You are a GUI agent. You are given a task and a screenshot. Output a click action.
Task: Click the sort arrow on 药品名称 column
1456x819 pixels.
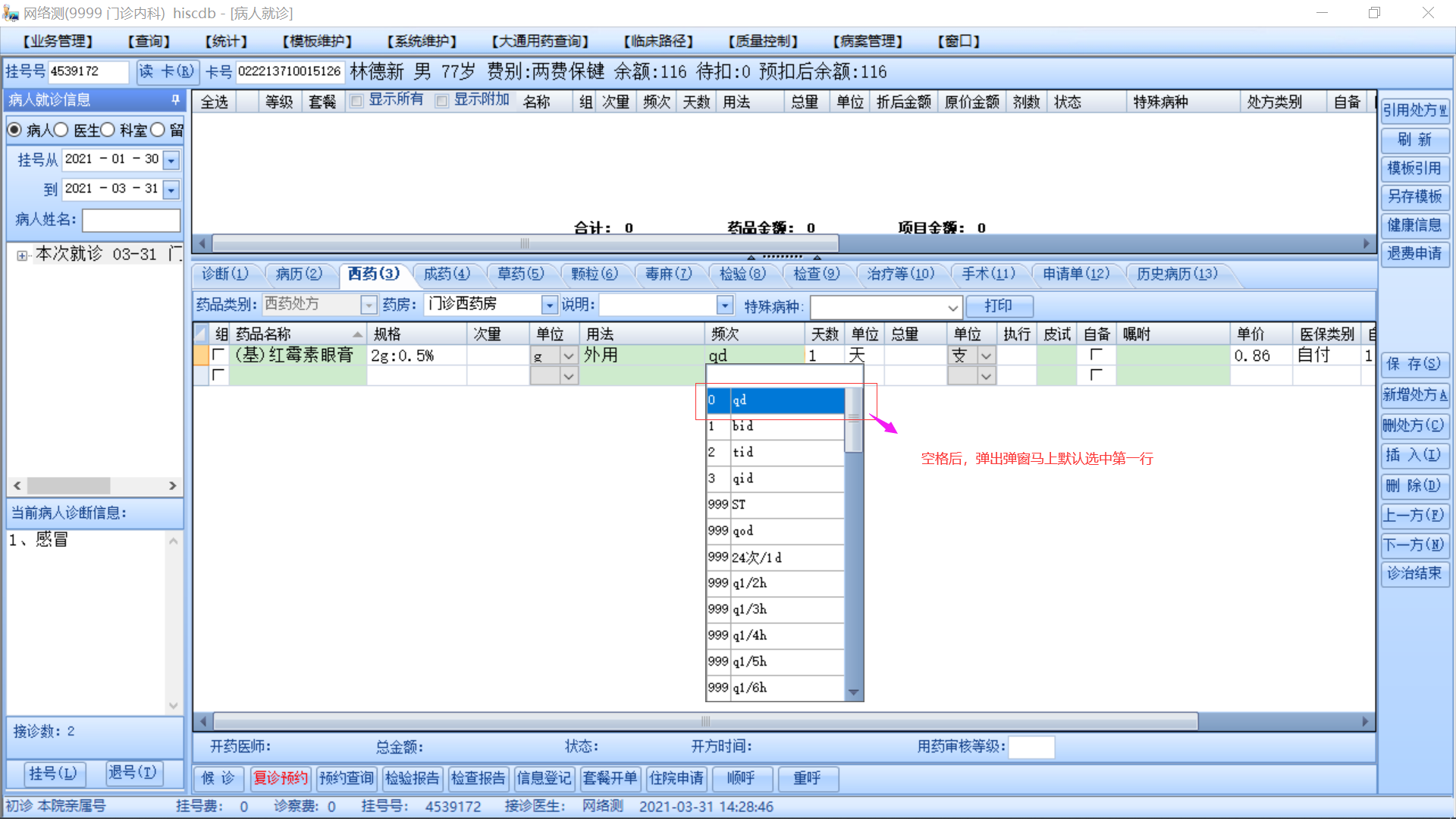coord(357,334)
